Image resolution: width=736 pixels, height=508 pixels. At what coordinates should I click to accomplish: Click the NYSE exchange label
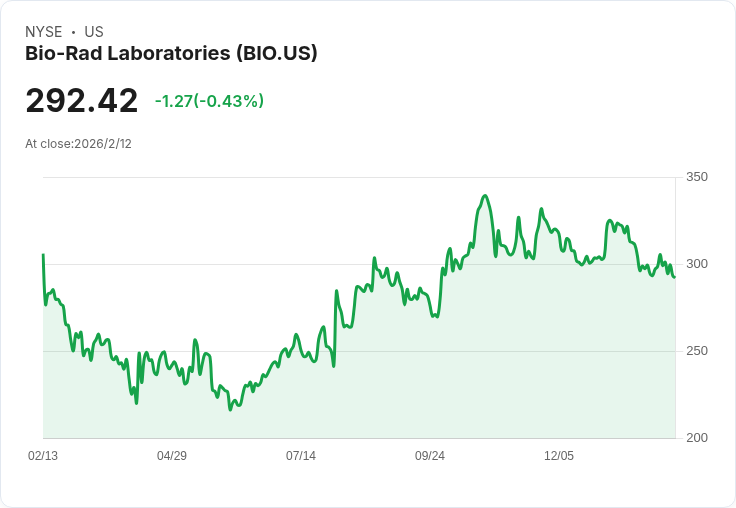pyautogui.click(x=44, y=32)
